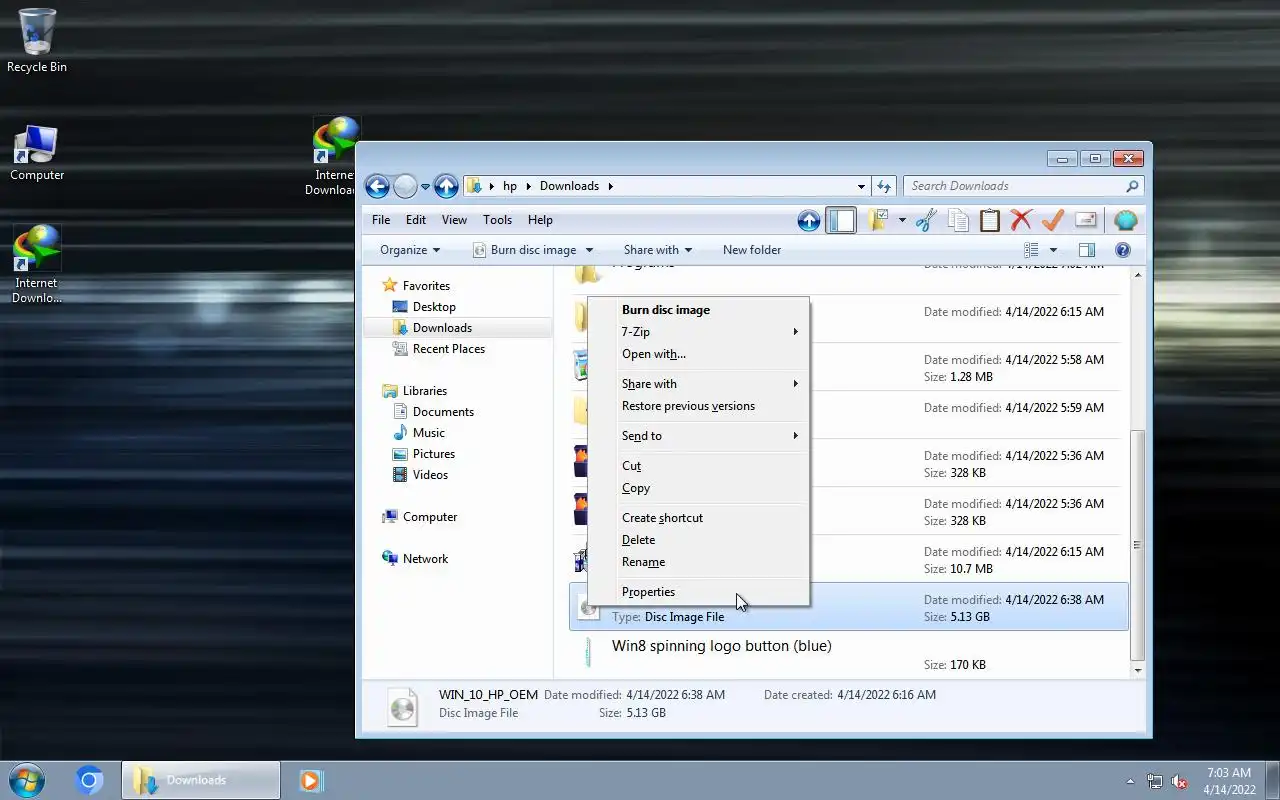
Task: Click the Up button next to address bar
Action: [446, 186]
